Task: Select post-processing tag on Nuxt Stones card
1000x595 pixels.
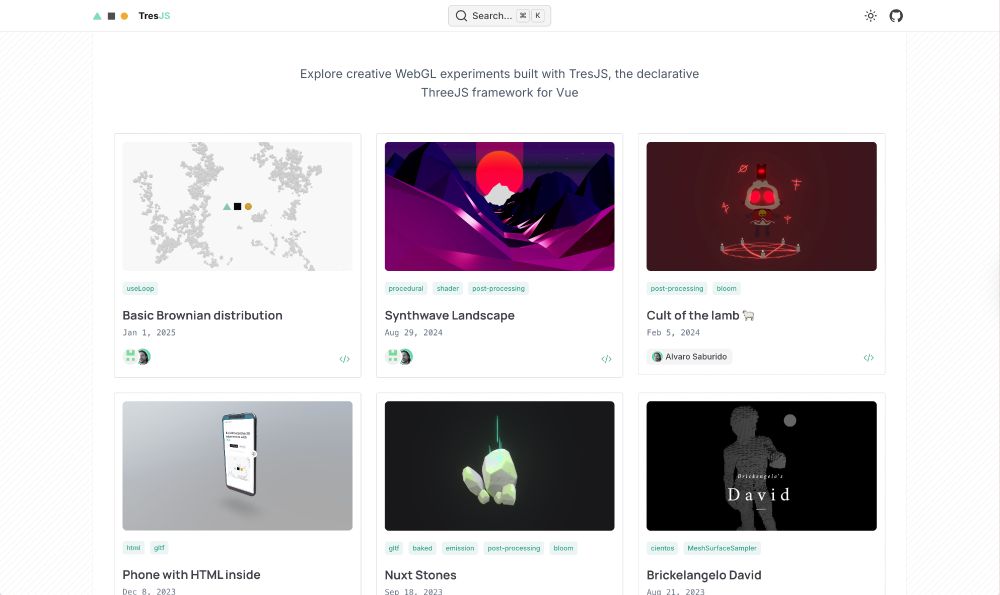Action: [x=513, y=548]
